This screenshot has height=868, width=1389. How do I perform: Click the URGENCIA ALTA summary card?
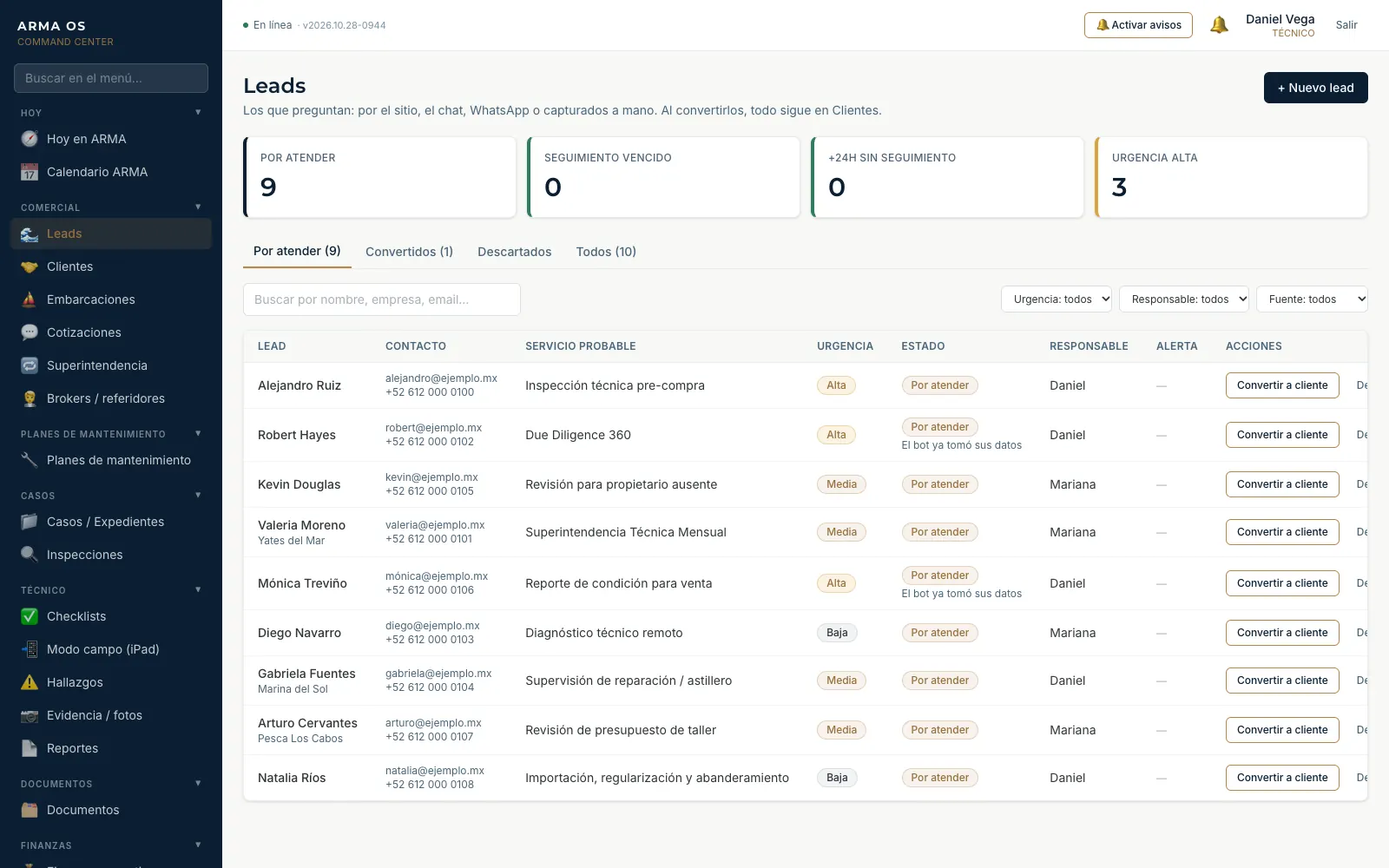pos(1231,177)
